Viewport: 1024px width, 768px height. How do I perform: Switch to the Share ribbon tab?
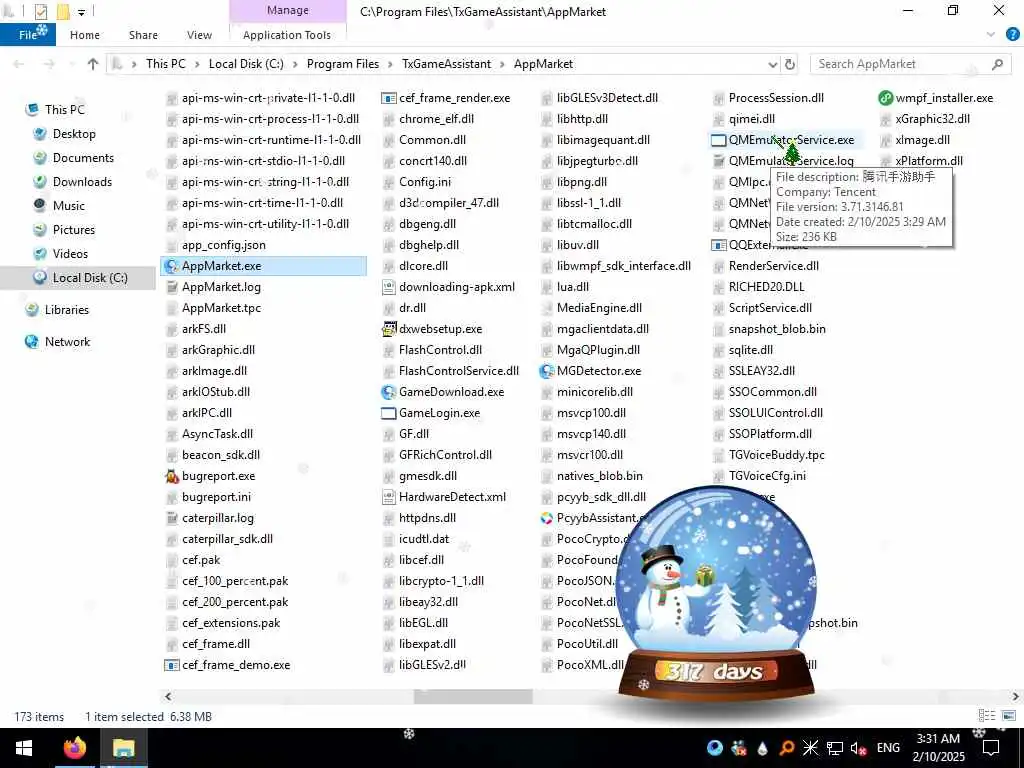pyautogui.click(x=143, y=35)
